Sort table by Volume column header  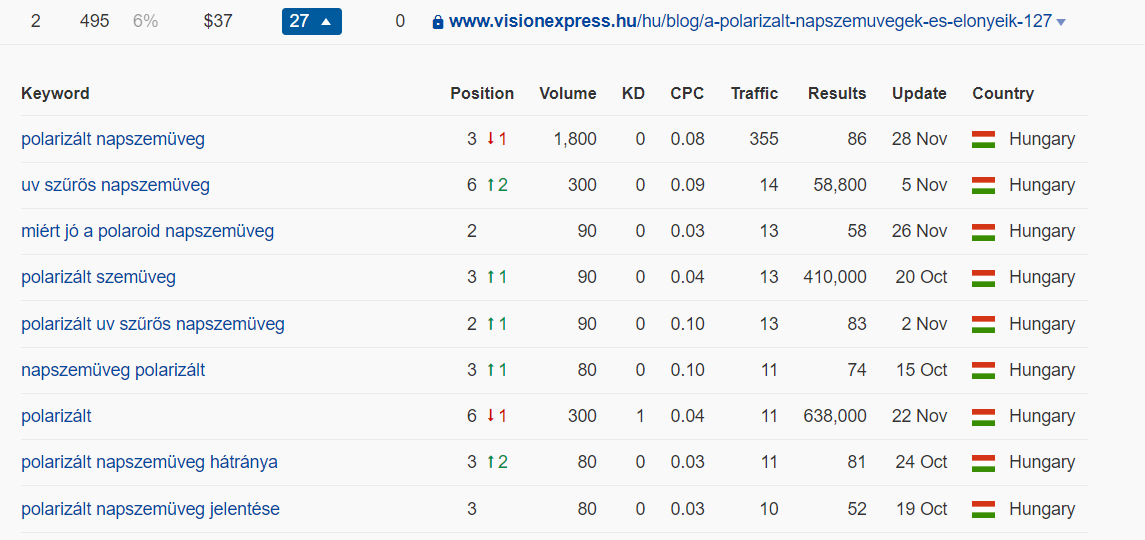[x=567, y=93]
